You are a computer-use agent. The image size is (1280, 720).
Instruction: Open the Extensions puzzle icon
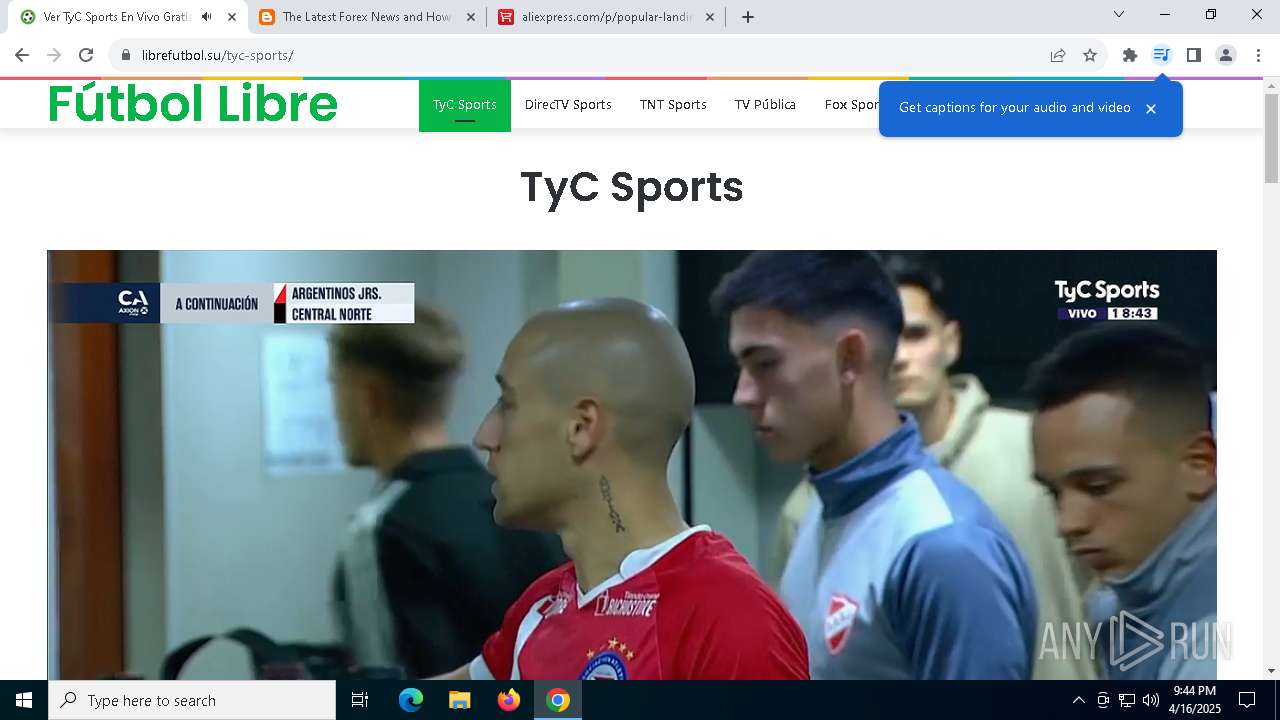1130,55
